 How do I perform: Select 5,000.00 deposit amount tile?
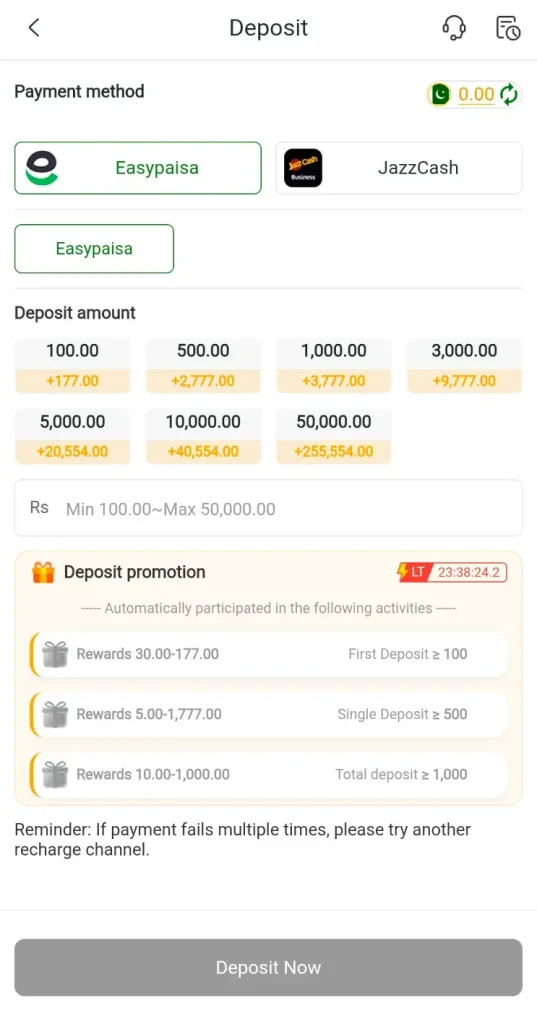pyautogui.click(x=73, y=436)
